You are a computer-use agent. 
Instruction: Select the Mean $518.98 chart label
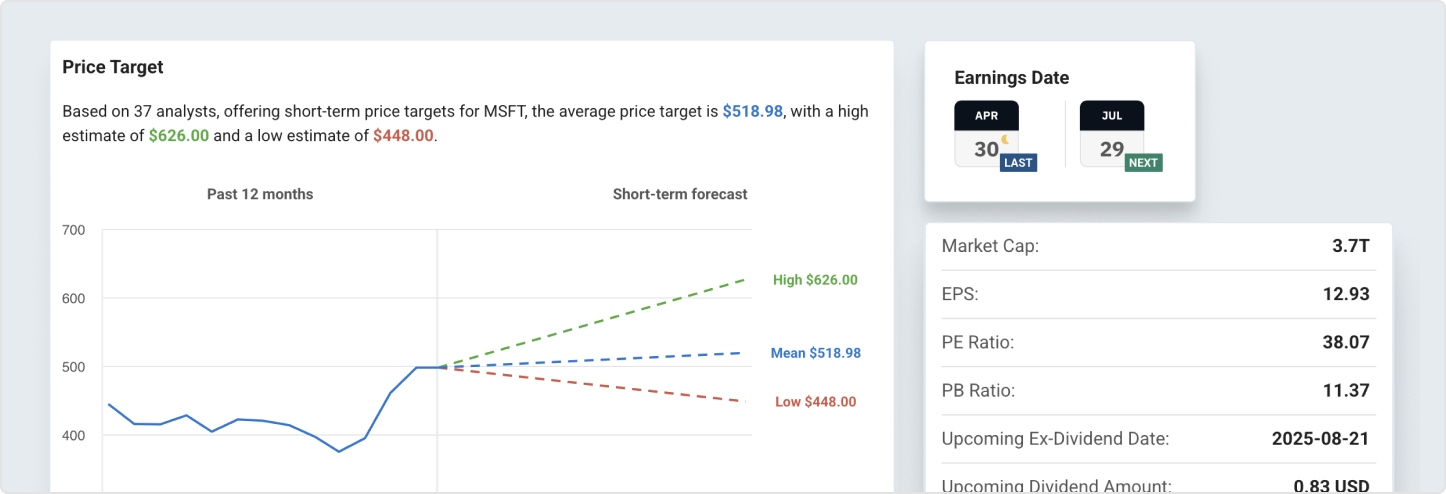click(815, 353)
